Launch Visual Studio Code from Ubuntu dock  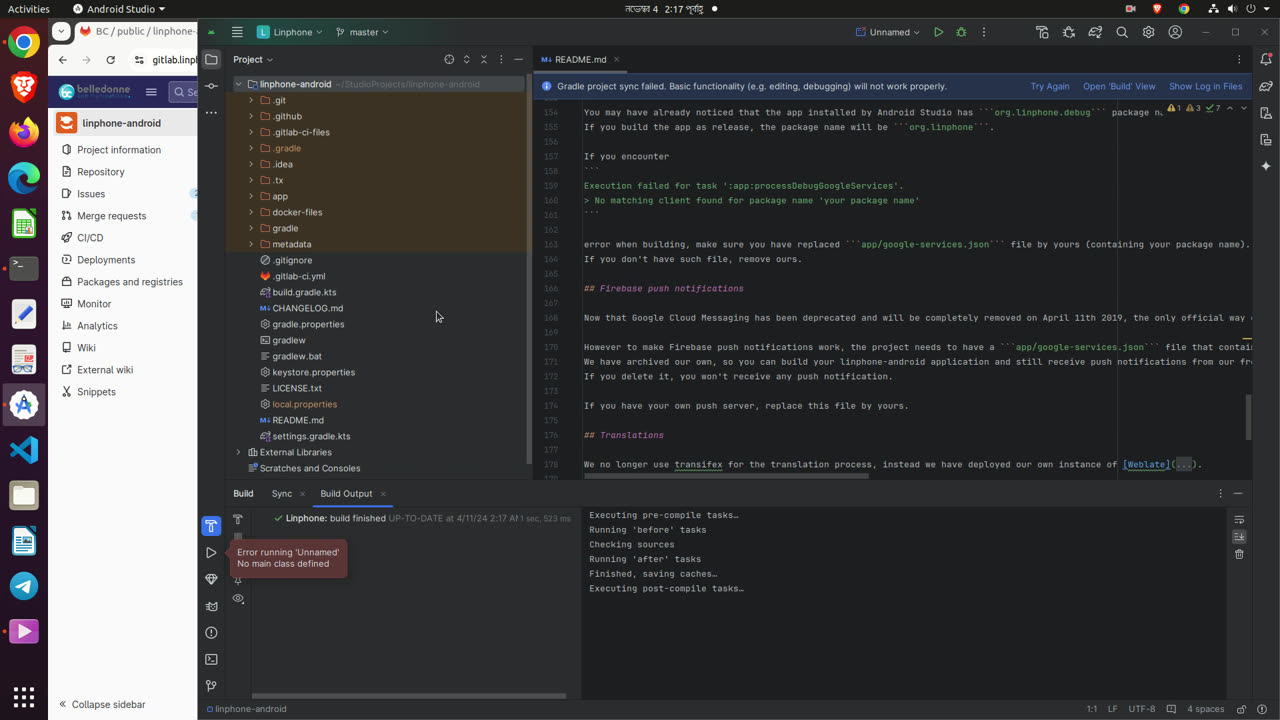pos(24,450)
